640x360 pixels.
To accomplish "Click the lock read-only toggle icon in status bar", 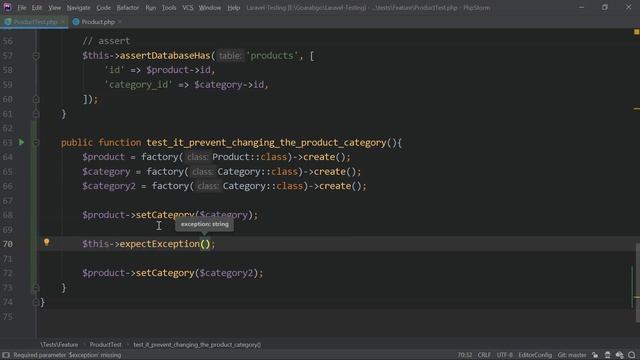I will [x=596, y=355].
